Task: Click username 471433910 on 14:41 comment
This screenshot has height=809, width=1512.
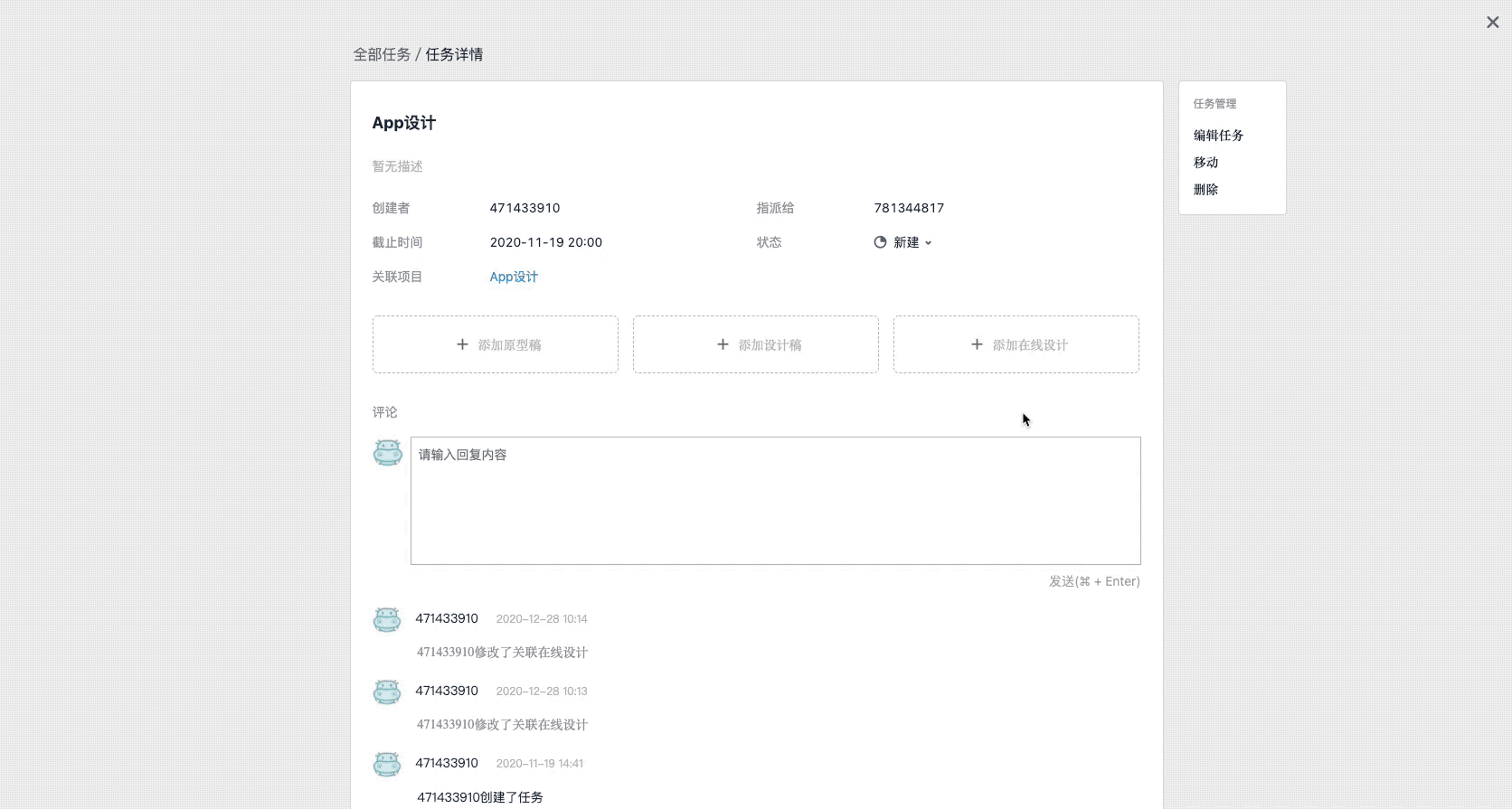Action: click(x=447, y=763)
